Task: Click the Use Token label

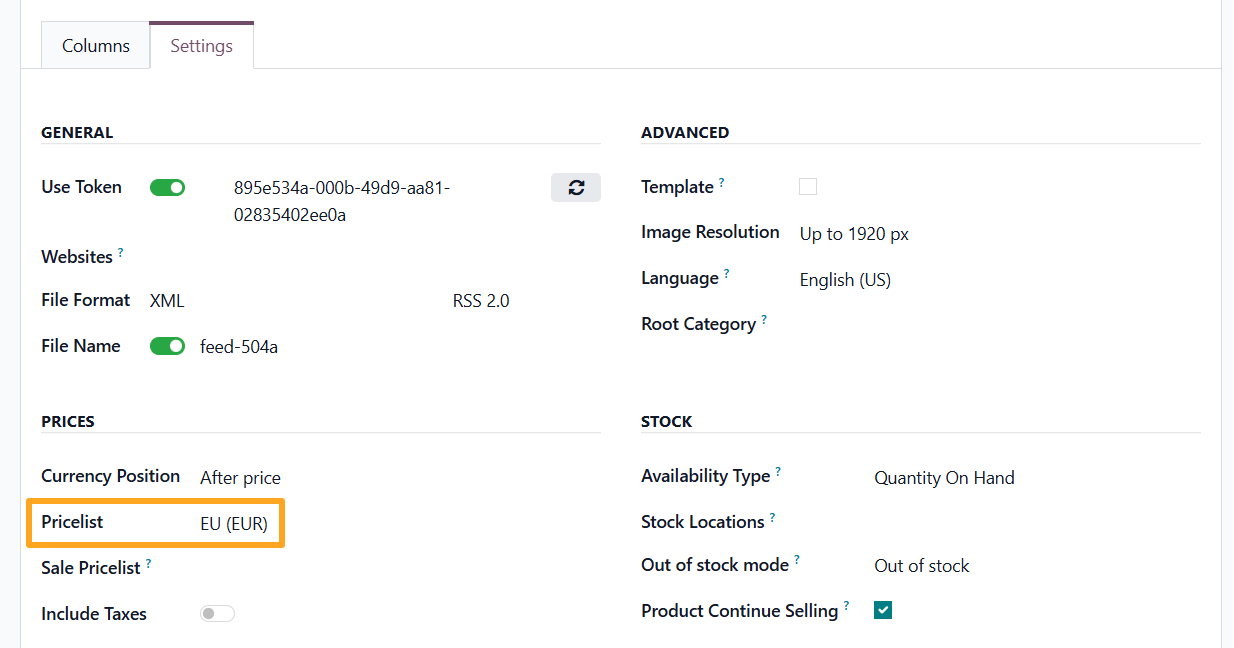Action: 82,187
